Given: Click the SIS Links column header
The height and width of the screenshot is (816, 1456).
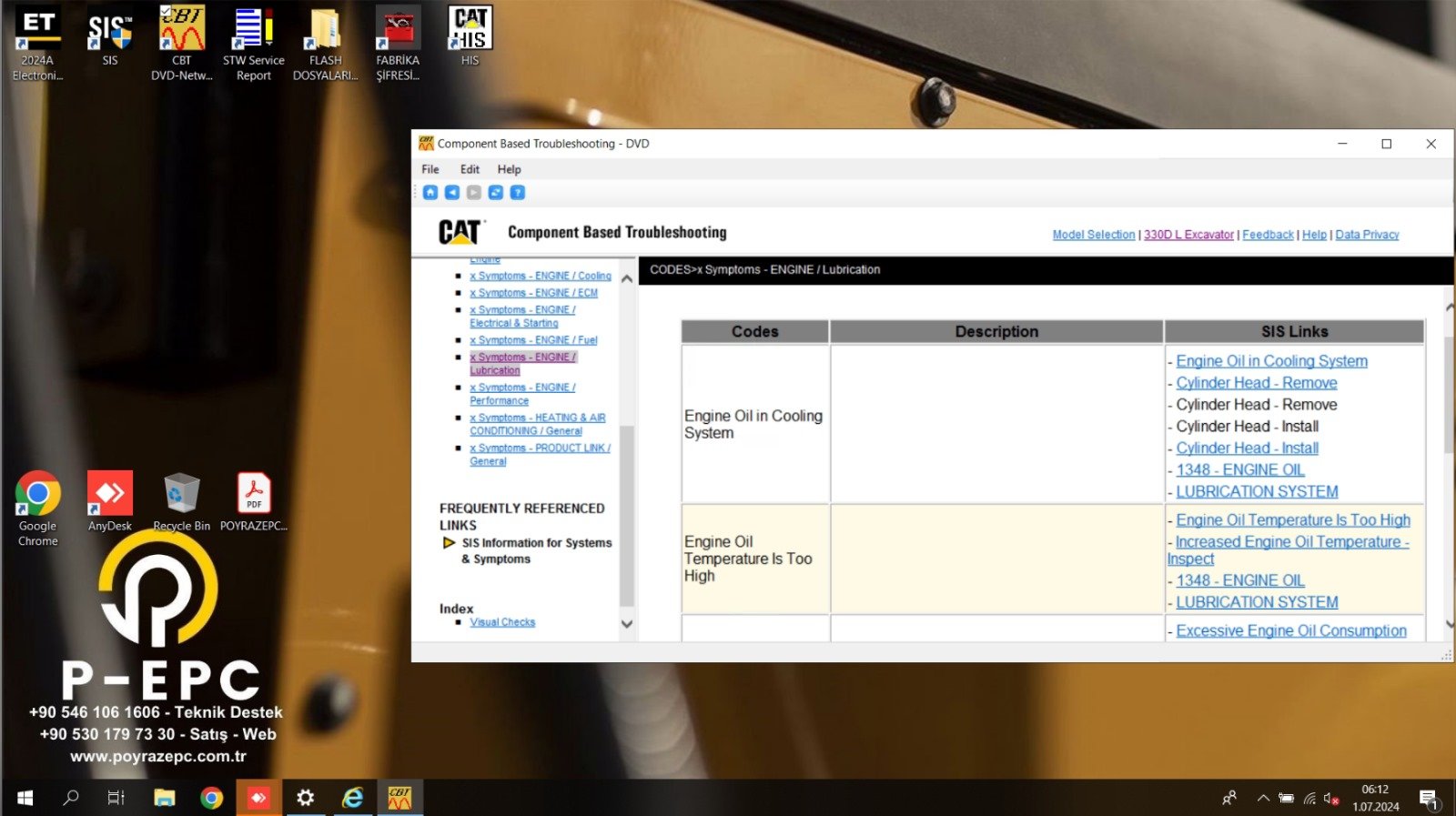Looking at the screenshot, I should click(x=1294, y=332).
